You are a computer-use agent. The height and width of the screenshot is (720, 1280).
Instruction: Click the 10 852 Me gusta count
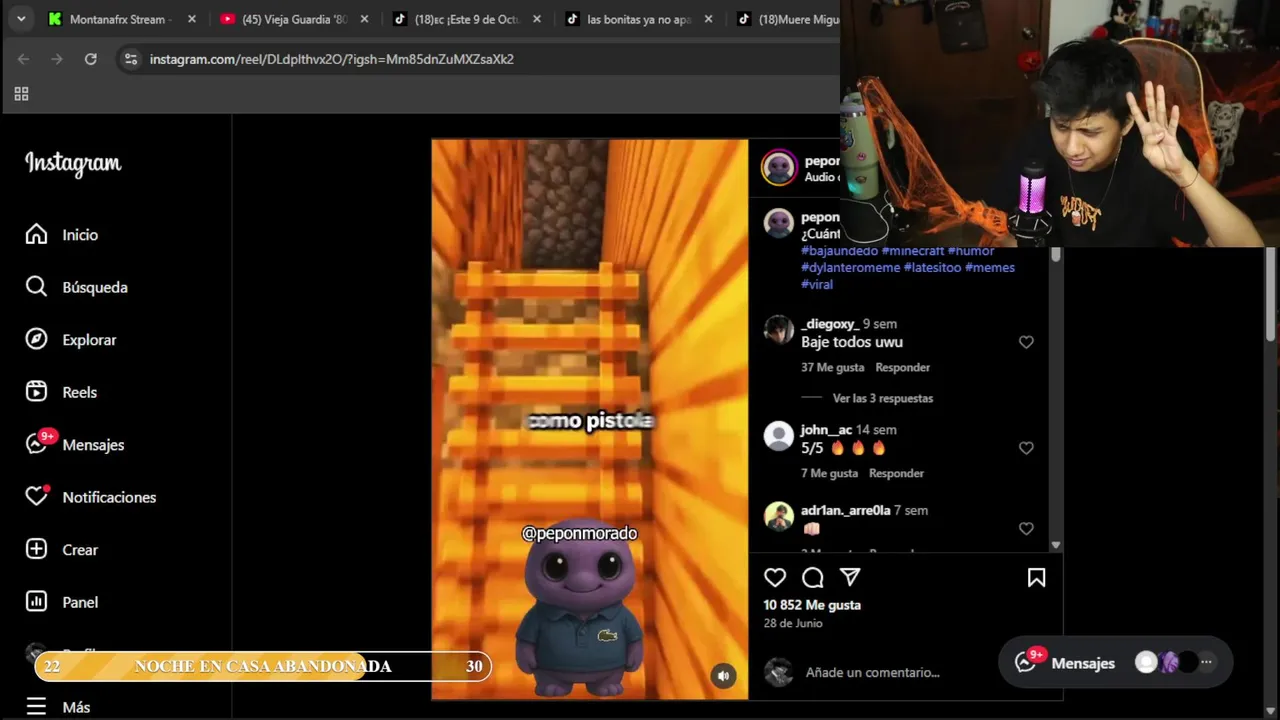[812, 605]
